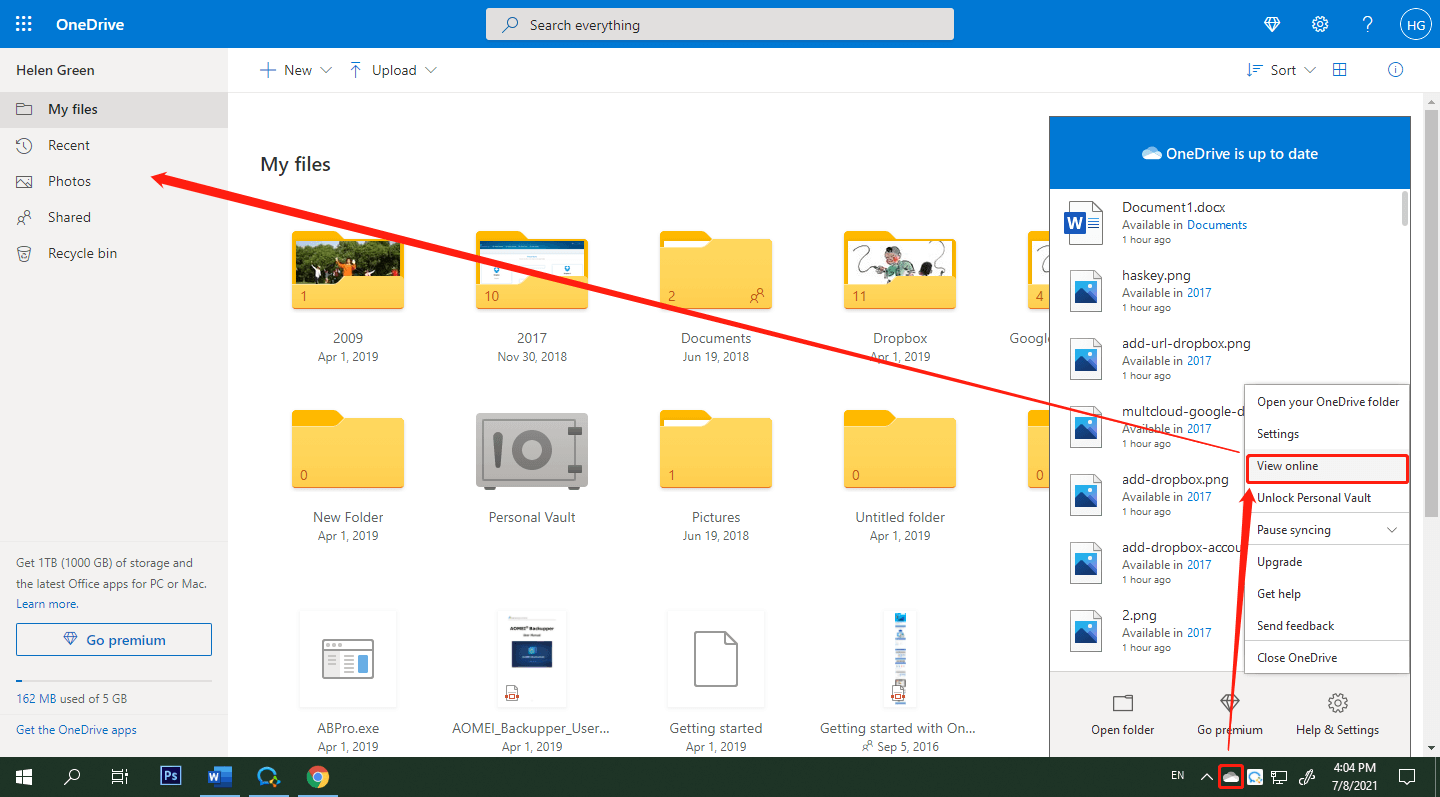Follow the 2017 link under haskey.png
This screenshot has height=797, width=1440.
(1199, 293)
